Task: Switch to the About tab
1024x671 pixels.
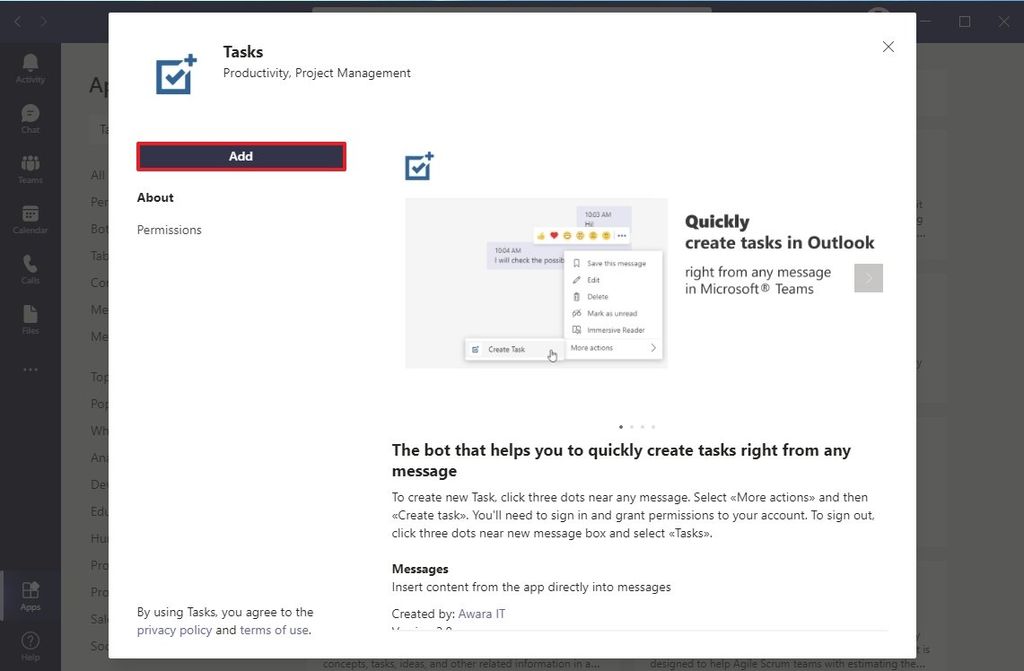Action: [x=155, y=197]
